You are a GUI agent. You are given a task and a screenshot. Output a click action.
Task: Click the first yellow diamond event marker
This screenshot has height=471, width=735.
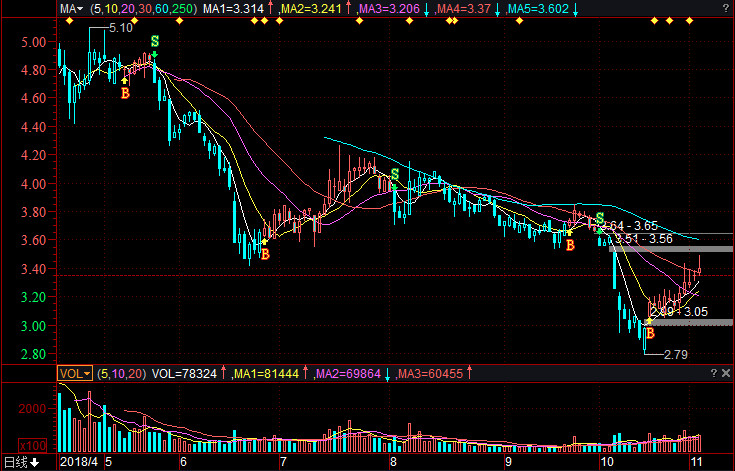pos(64,21)
